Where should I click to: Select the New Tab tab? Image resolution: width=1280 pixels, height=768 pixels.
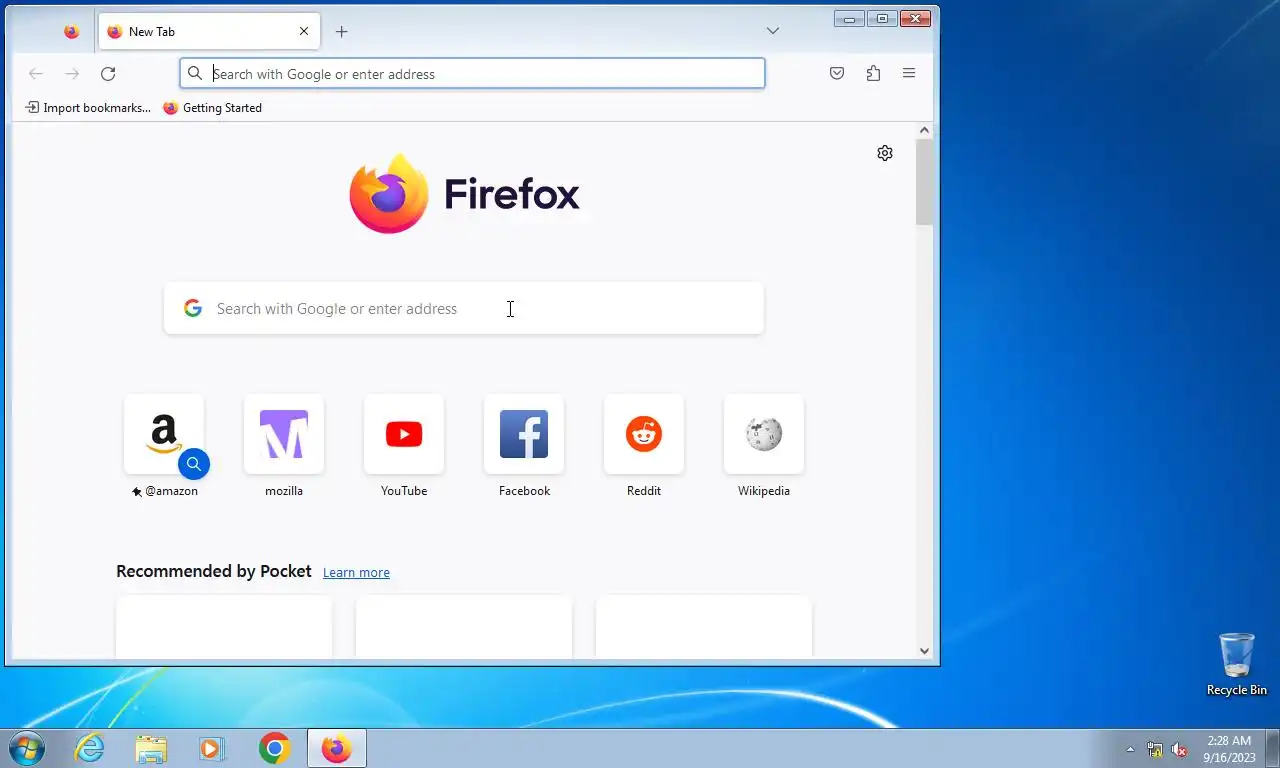point(209,31)
